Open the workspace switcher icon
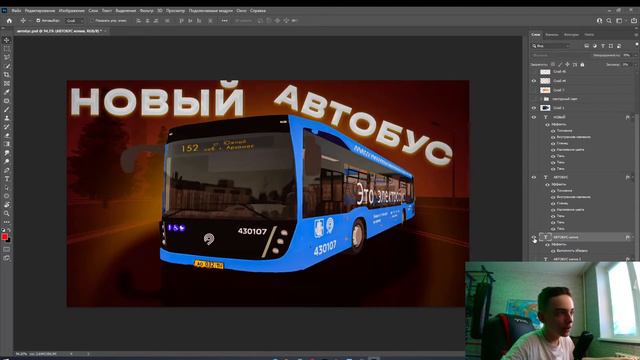 tap(619, 20)
